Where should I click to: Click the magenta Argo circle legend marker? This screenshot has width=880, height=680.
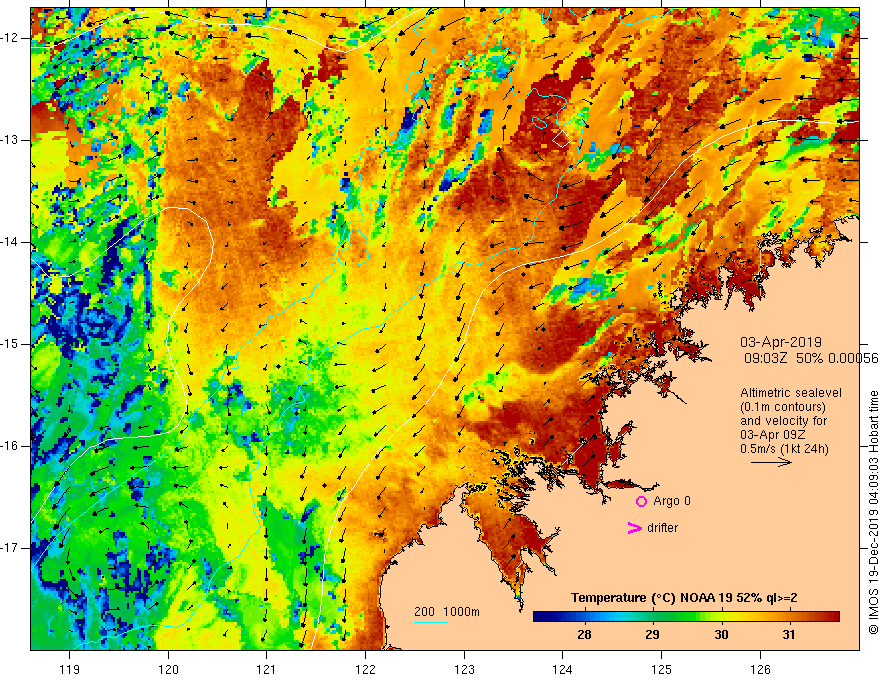[x=641, y=501]
